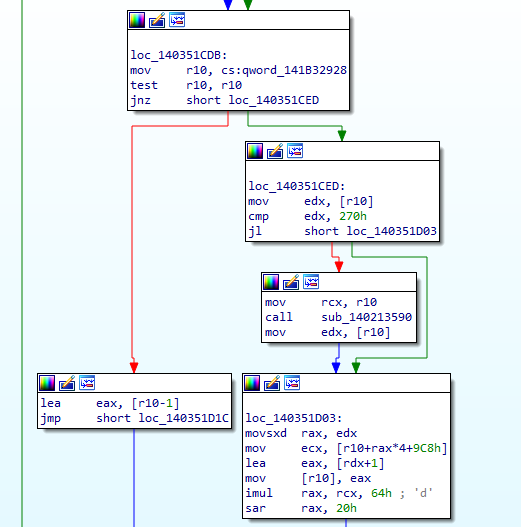Click group-nodes icon of loc_140351CDB block
The image size is (521, 527).
(177, 20)
